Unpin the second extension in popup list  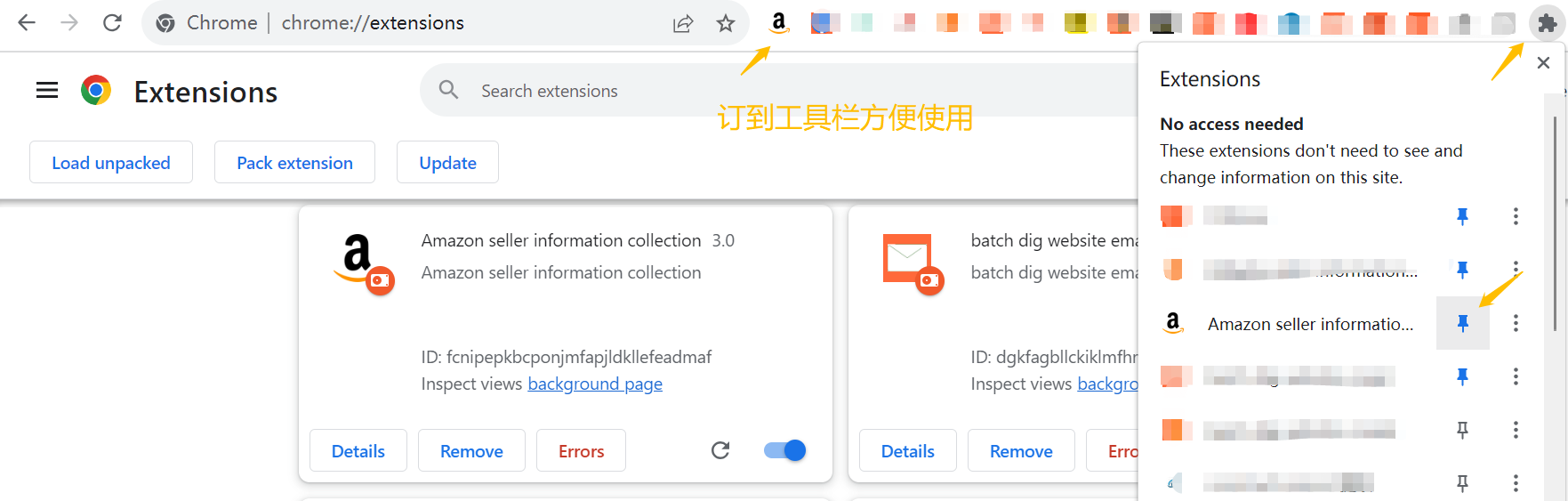pyautogui.click(x=1462, y=270)
